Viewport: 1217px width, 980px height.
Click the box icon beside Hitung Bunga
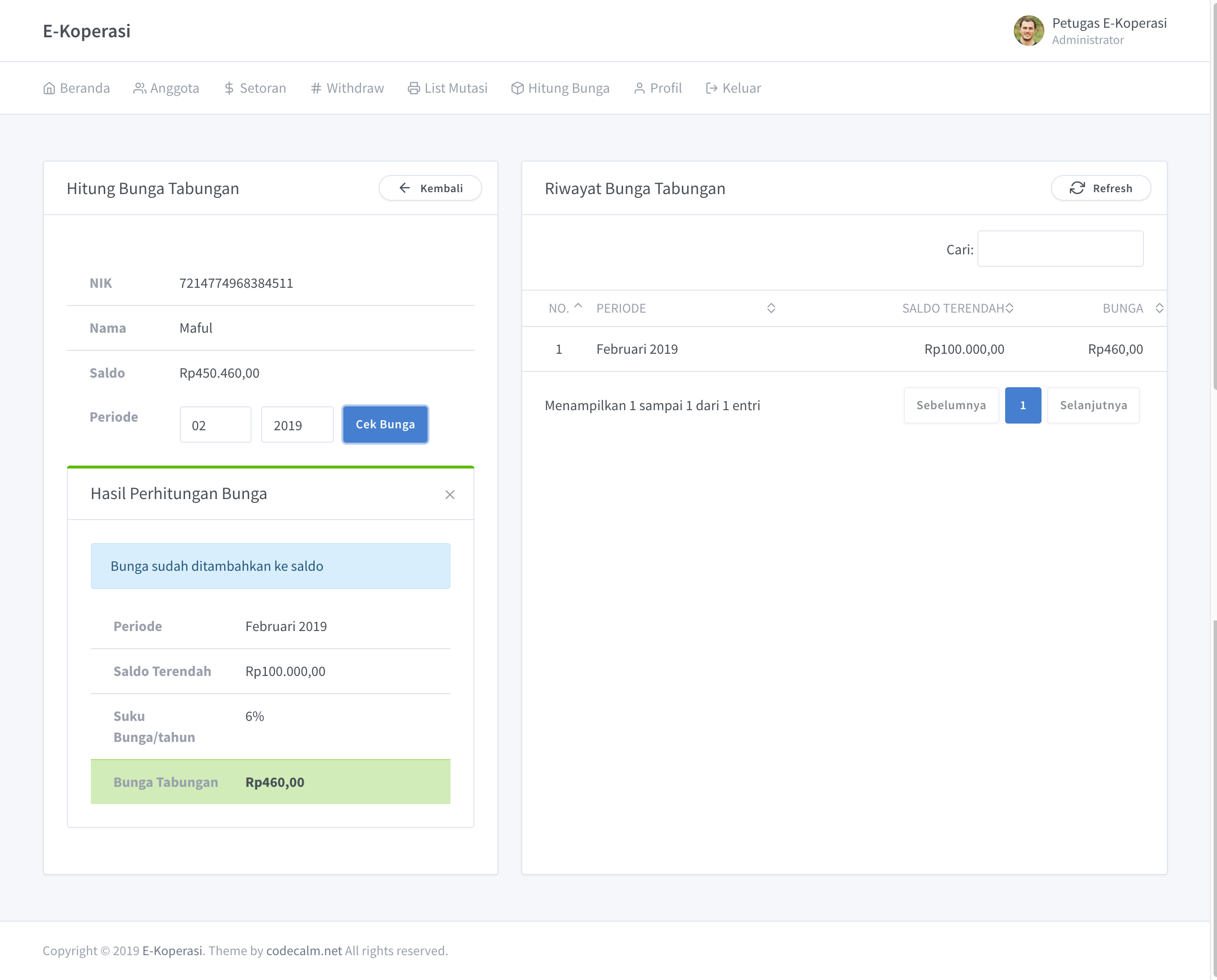(x=517, y=88)
